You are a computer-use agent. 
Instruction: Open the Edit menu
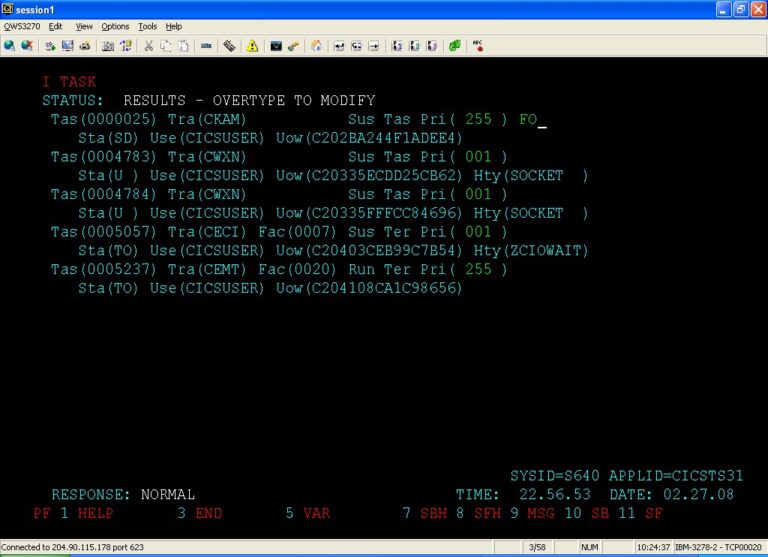[x=55, y=26]
